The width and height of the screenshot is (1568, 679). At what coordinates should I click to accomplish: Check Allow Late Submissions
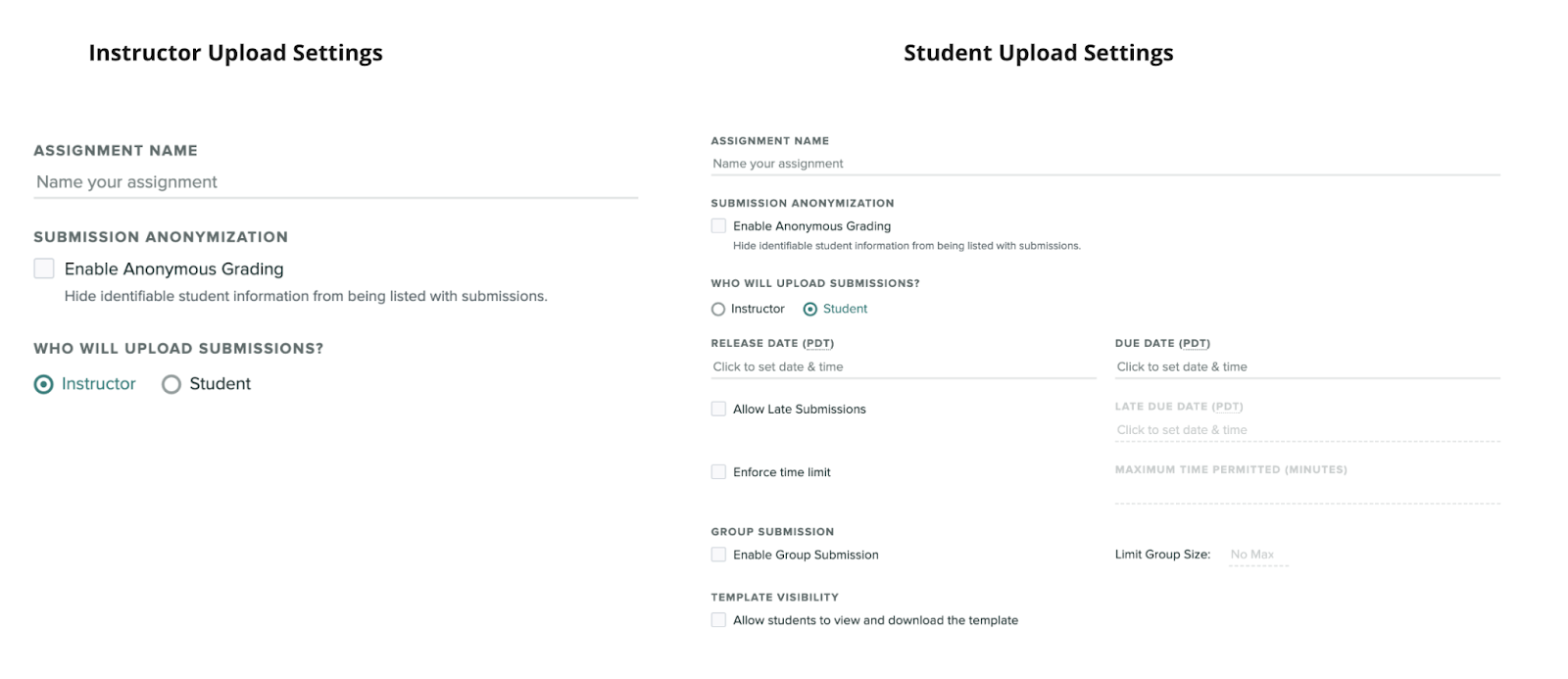[x=716, y=409]
